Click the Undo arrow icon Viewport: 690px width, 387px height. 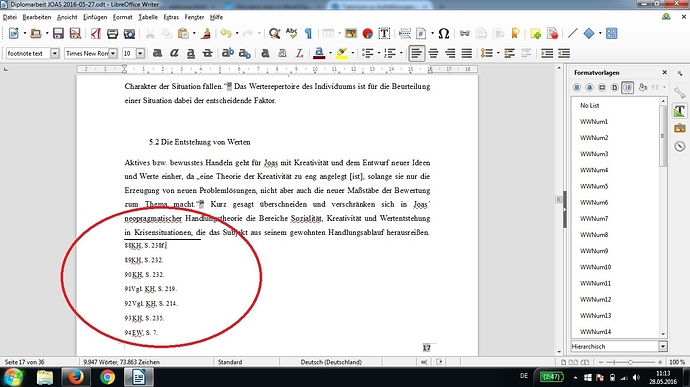226,33
